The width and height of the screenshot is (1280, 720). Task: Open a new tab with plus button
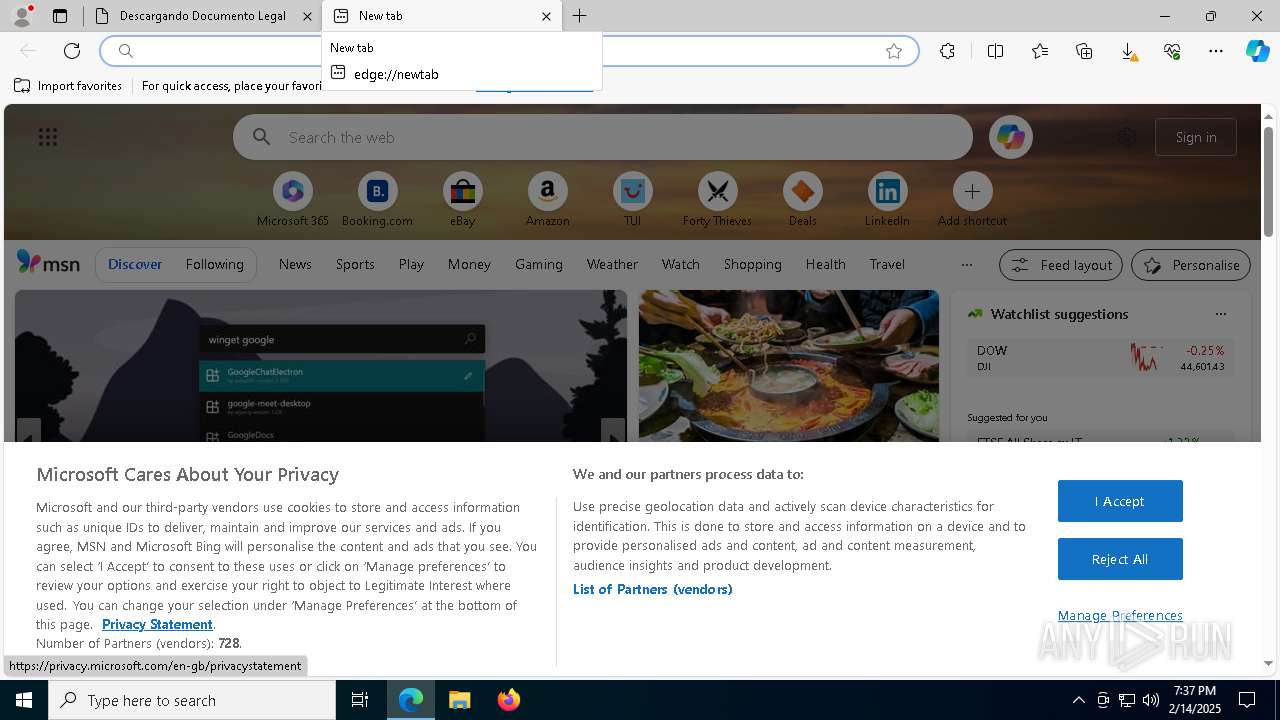coord(580,16)
